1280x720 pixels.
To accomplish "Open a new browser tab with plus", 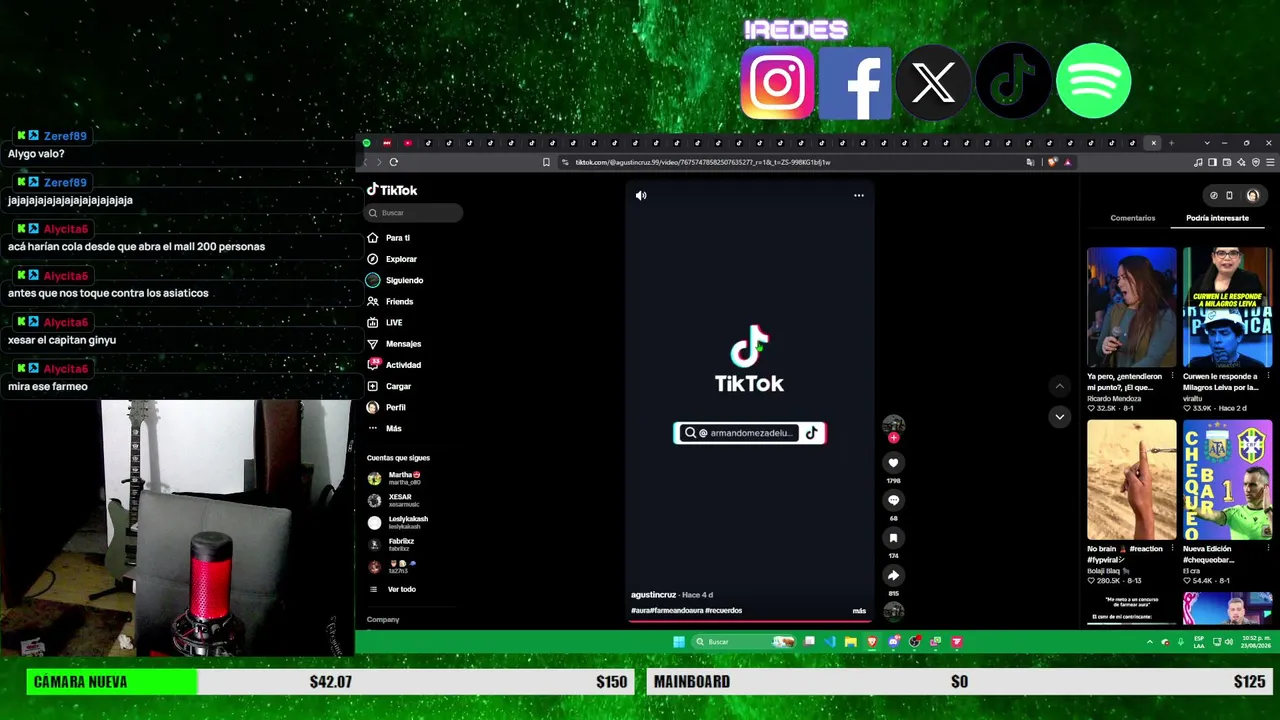I will (1171, 143).
